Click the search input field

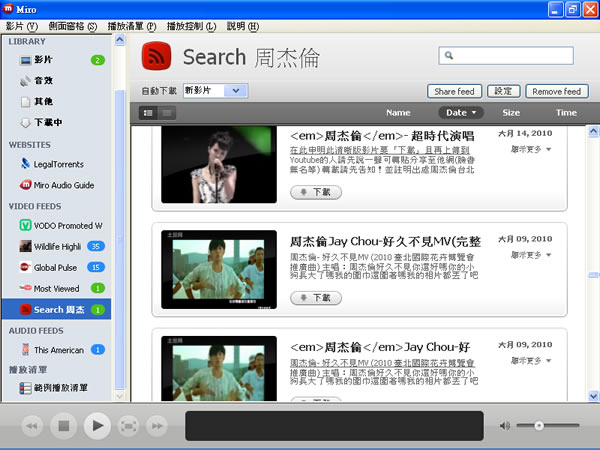coord(506,56)
